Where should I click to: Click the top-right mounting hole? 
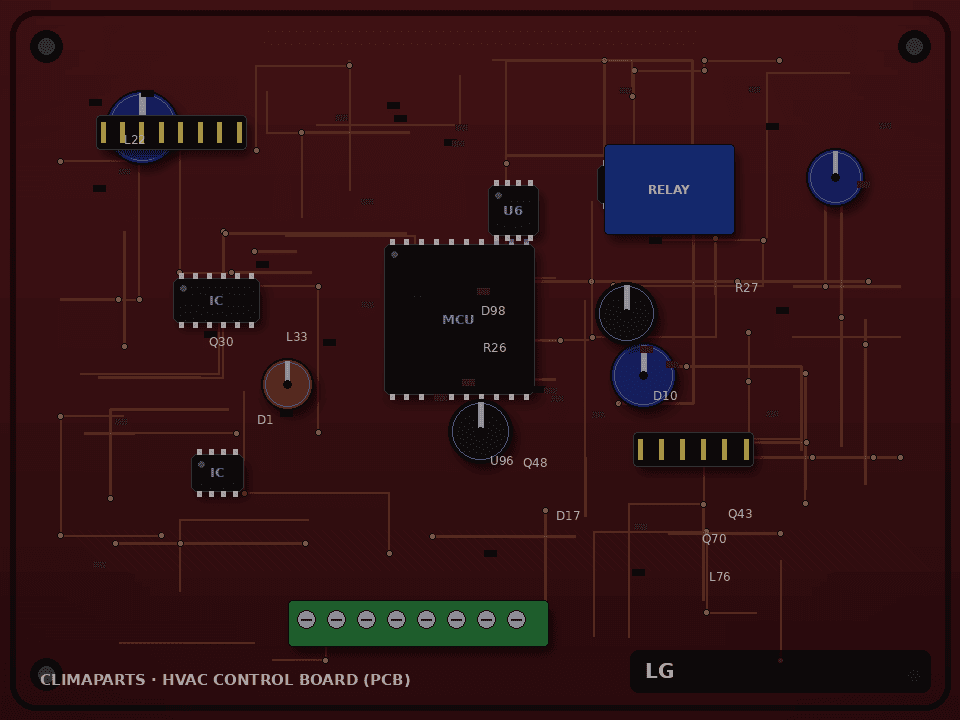pyautogui.click(x=914, y=46)
